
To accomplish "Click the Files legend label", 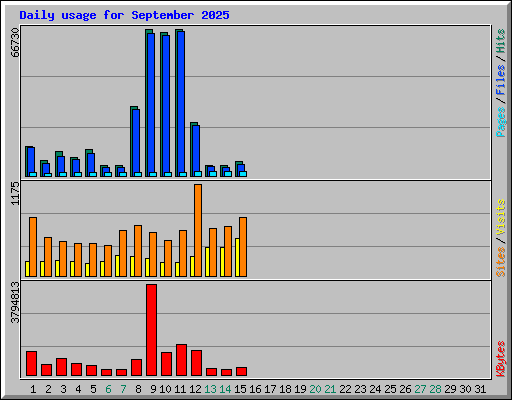I will click(x=501, y=80).
